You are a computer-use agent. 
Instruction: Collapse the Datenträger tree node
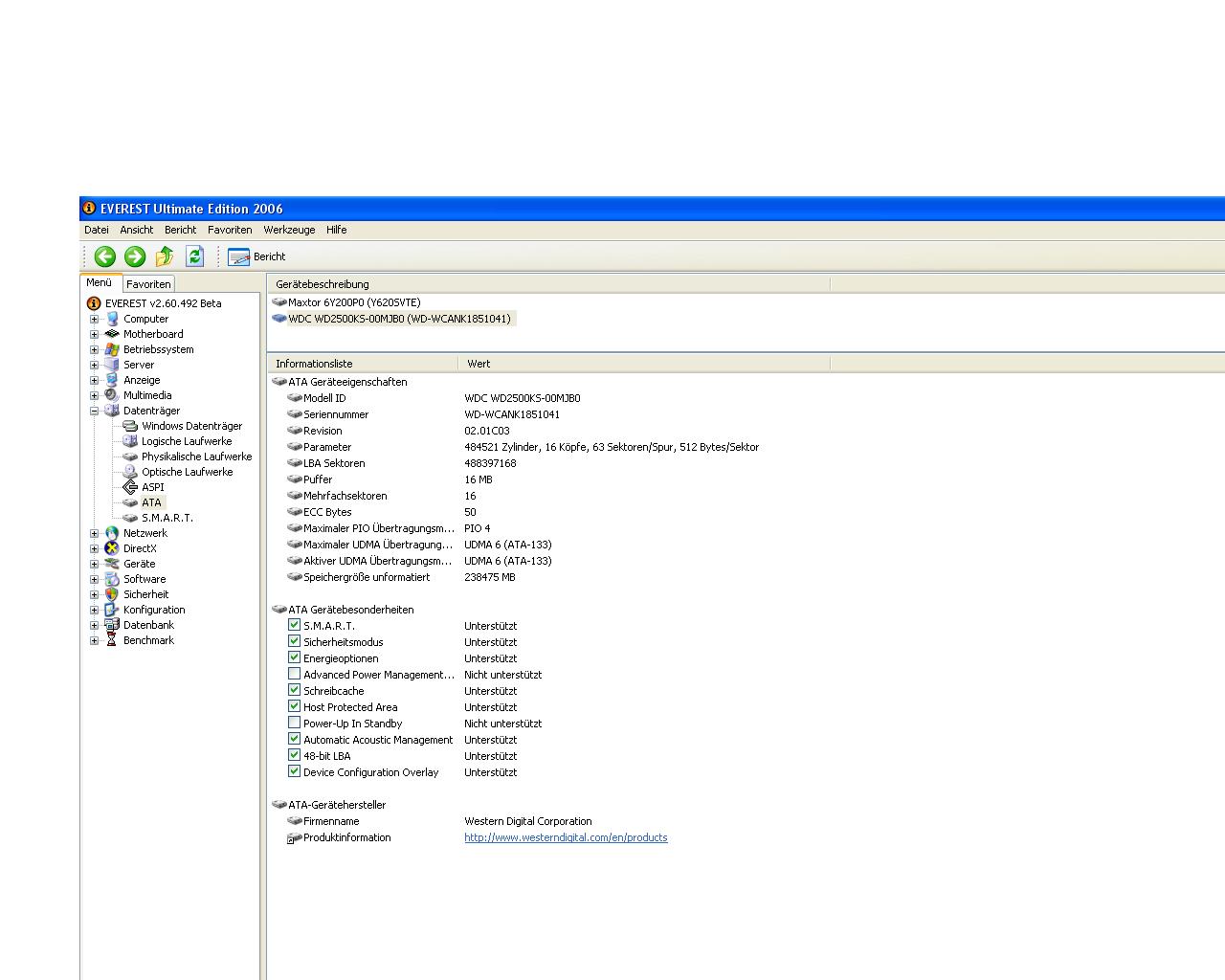tap(94, 411)
